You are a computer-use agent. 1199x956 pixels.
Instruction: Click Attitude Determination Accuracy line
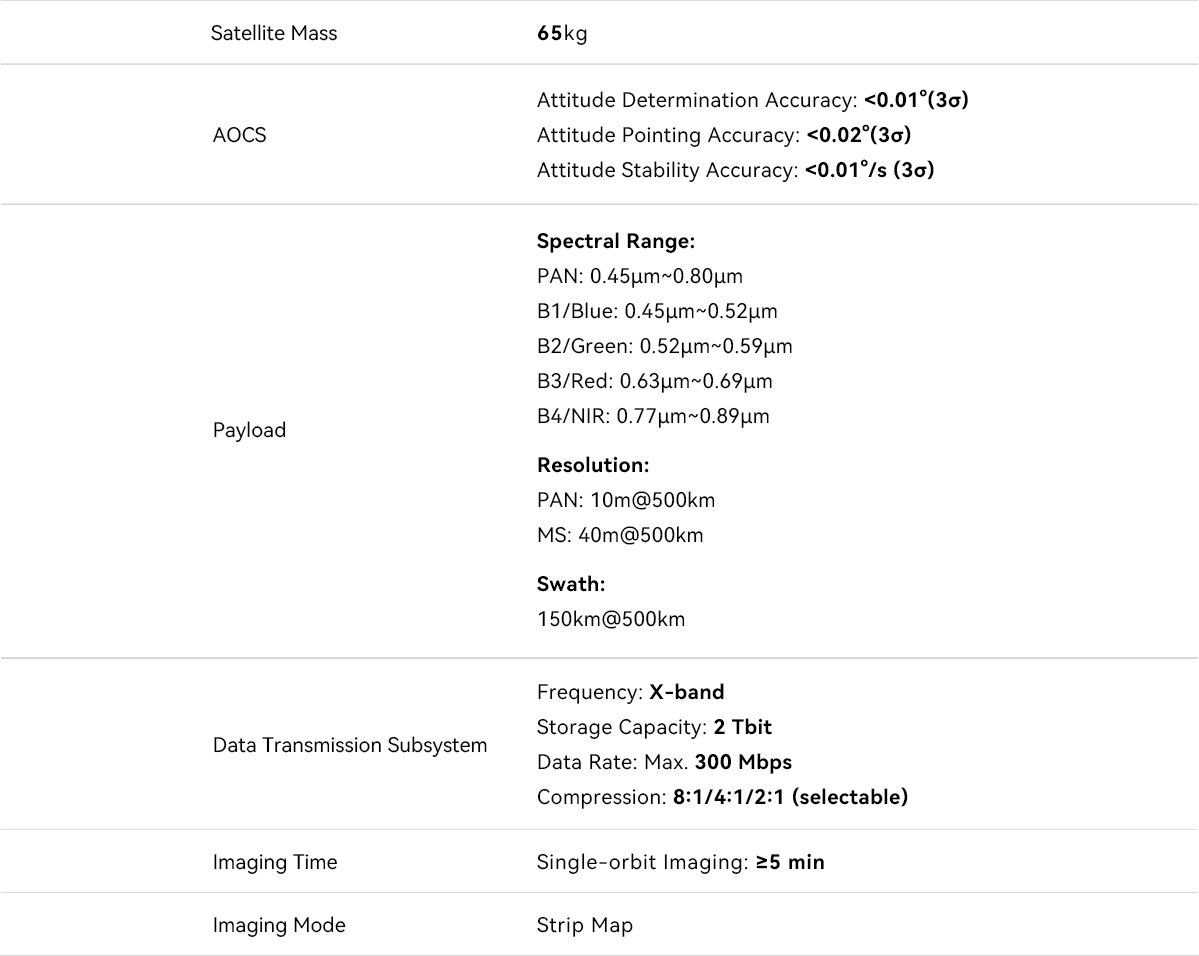(x=752, y=100)
